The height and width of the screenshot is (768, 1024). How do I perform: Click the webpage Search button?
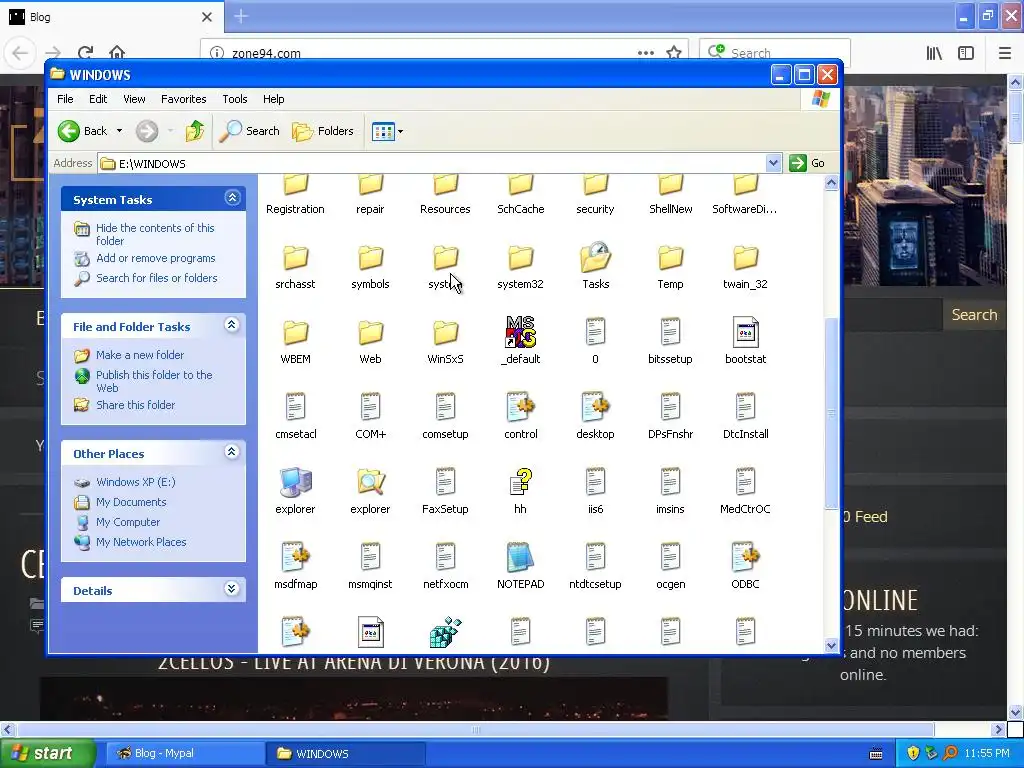(974, 315)
